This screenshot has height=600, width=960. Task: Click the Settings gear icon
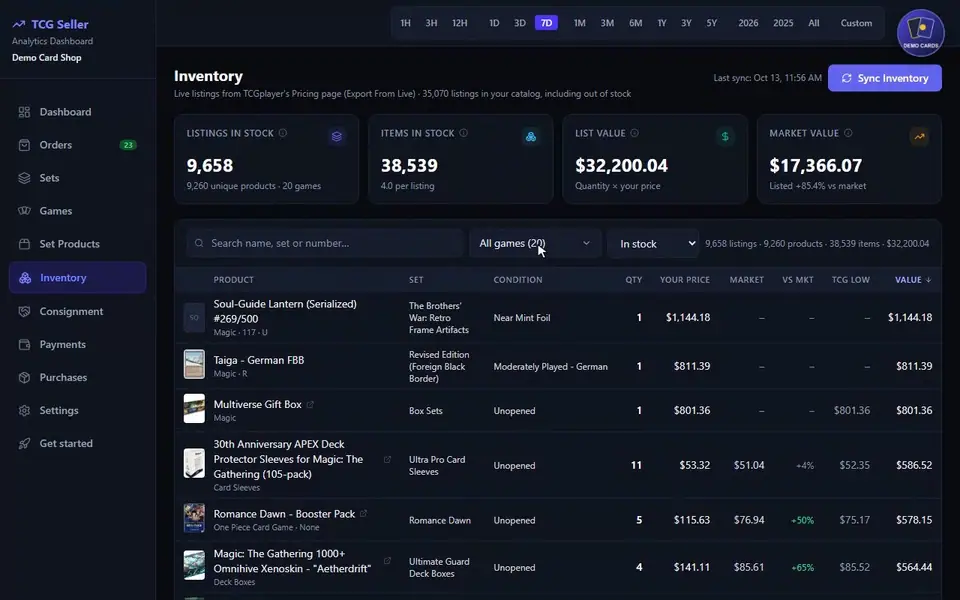click(x=24, y=410)
